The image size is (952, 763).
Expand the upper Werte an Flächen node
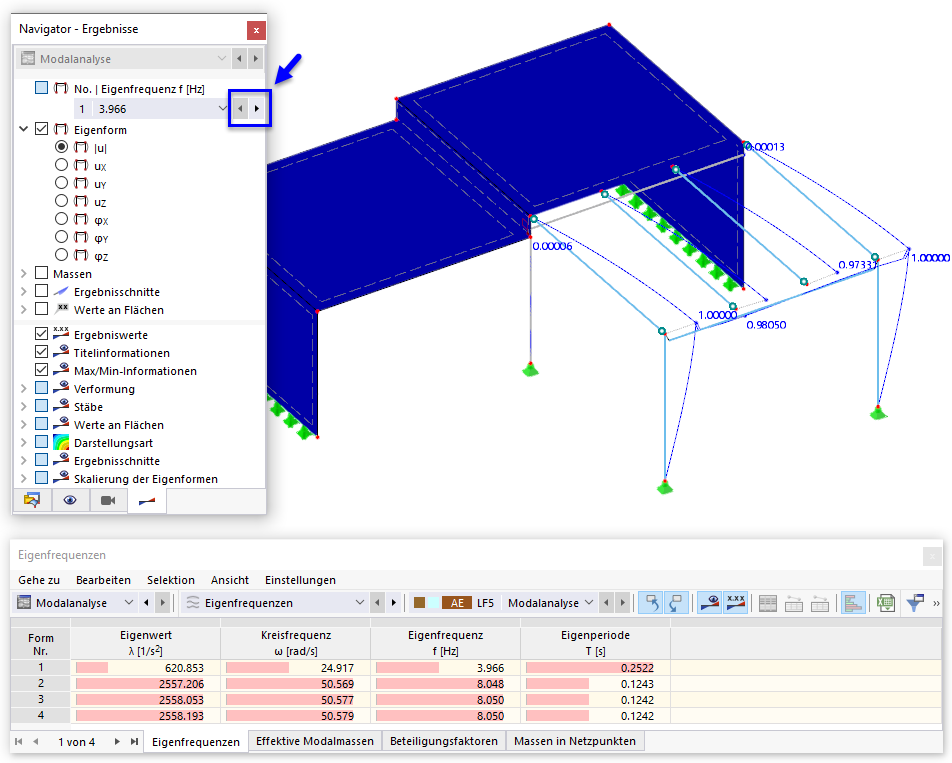point(24,310)
